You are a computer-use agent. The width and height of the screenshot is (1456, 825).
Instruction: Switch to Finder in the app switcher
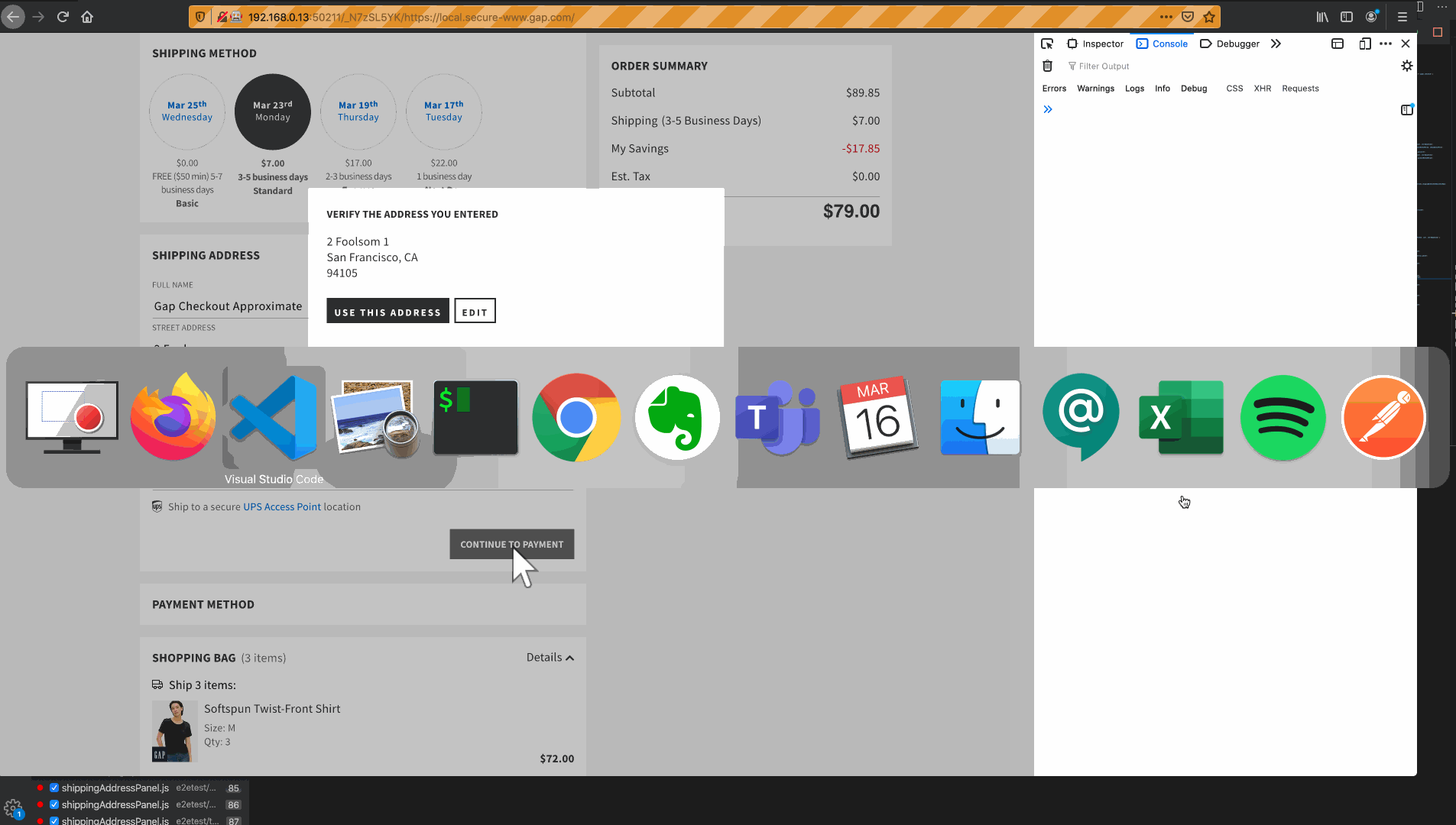coord(980,417)
